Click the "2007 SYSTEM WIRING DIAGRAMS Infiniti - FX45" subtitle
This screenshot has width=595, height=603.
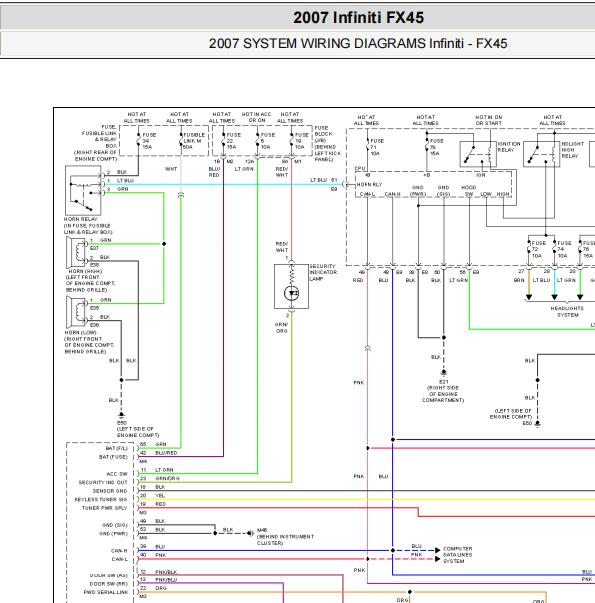click(358, 43)
